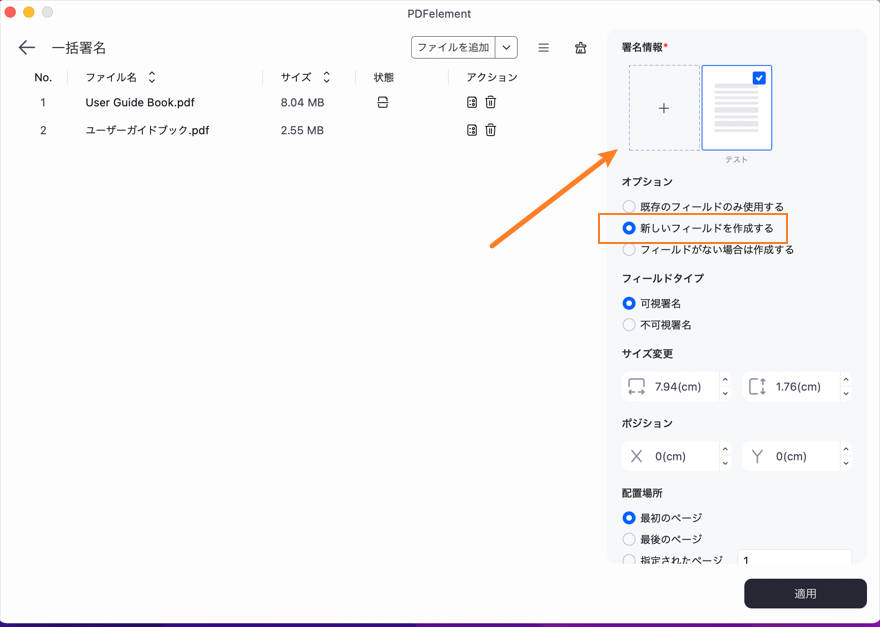This screenshot has height=627, width=880.
Task: Expand the ファイルを追加 dropdown arrow
Action: 507,48
